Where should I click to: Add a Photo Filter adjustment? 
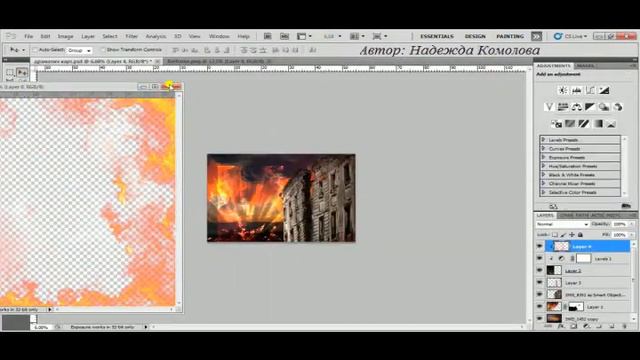[604, 107]
